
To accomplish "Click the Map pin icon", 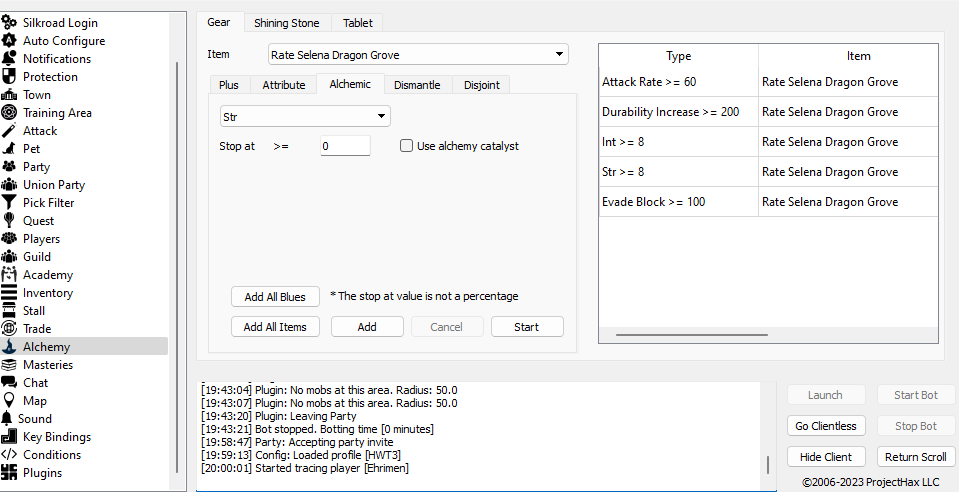I will click(9, 401).
